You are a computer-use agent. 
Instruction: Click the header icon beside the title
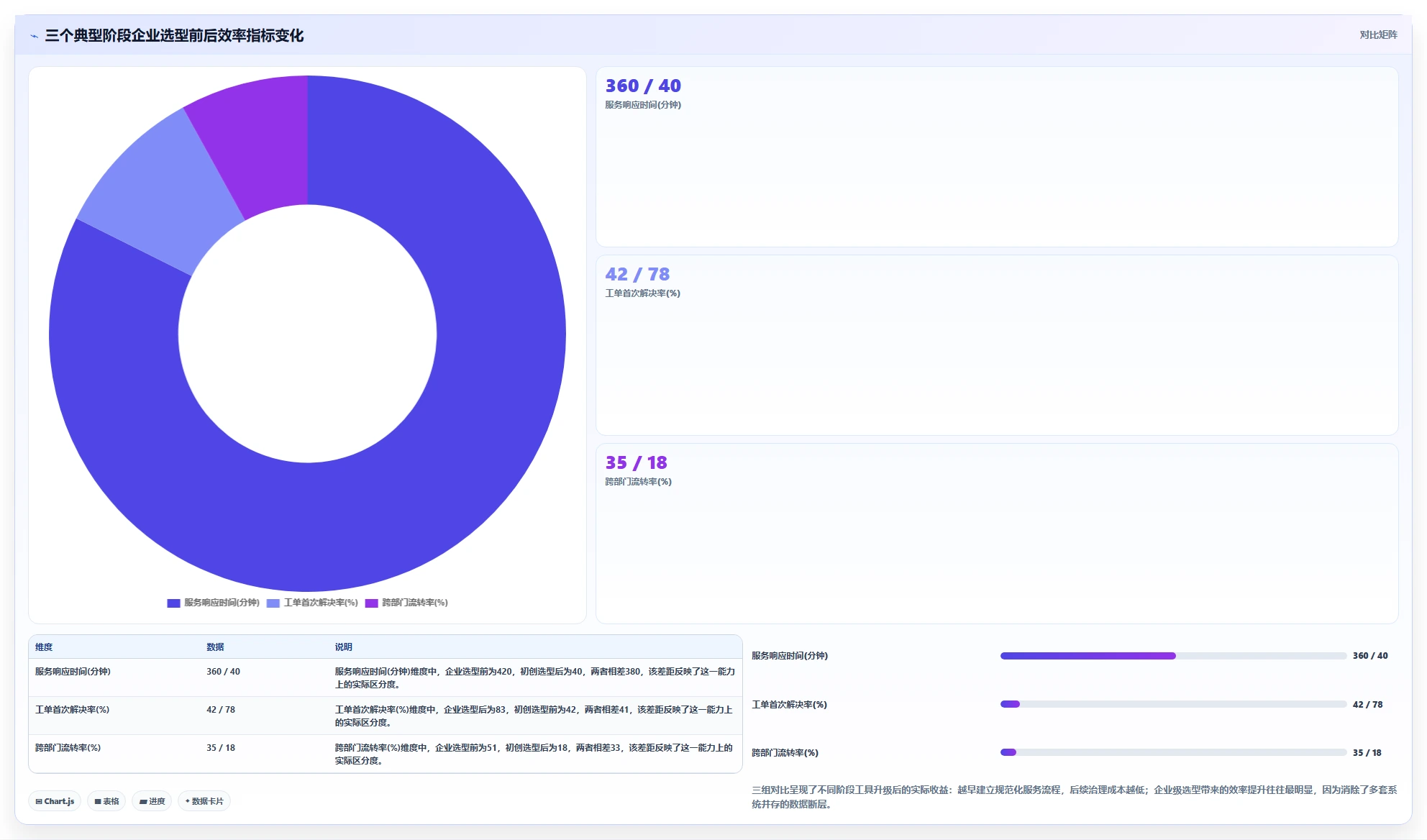(x=34, y=36)
